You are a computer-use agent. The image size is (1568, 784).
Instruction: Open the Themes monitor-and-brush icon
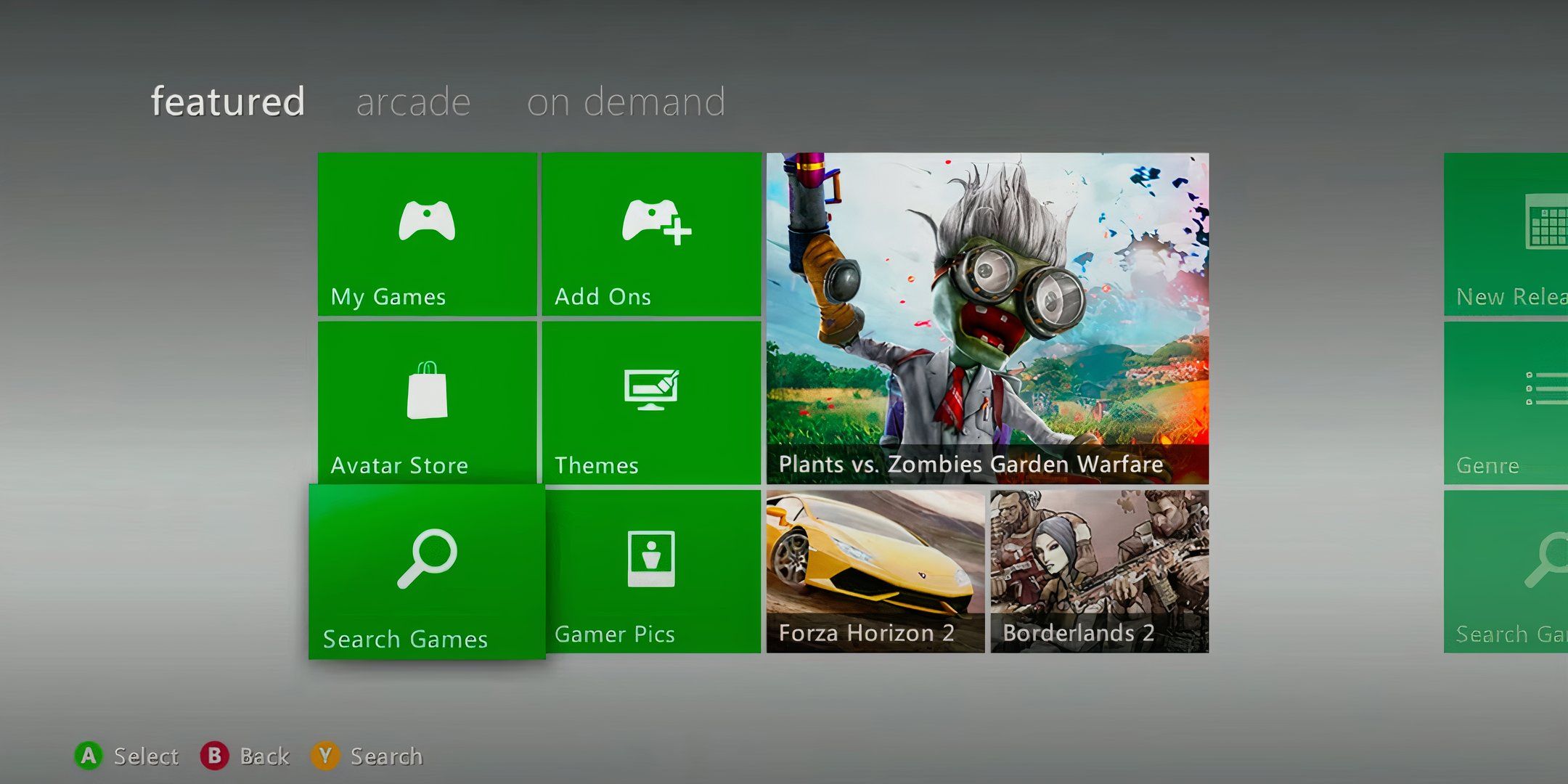tap(651, 390)
